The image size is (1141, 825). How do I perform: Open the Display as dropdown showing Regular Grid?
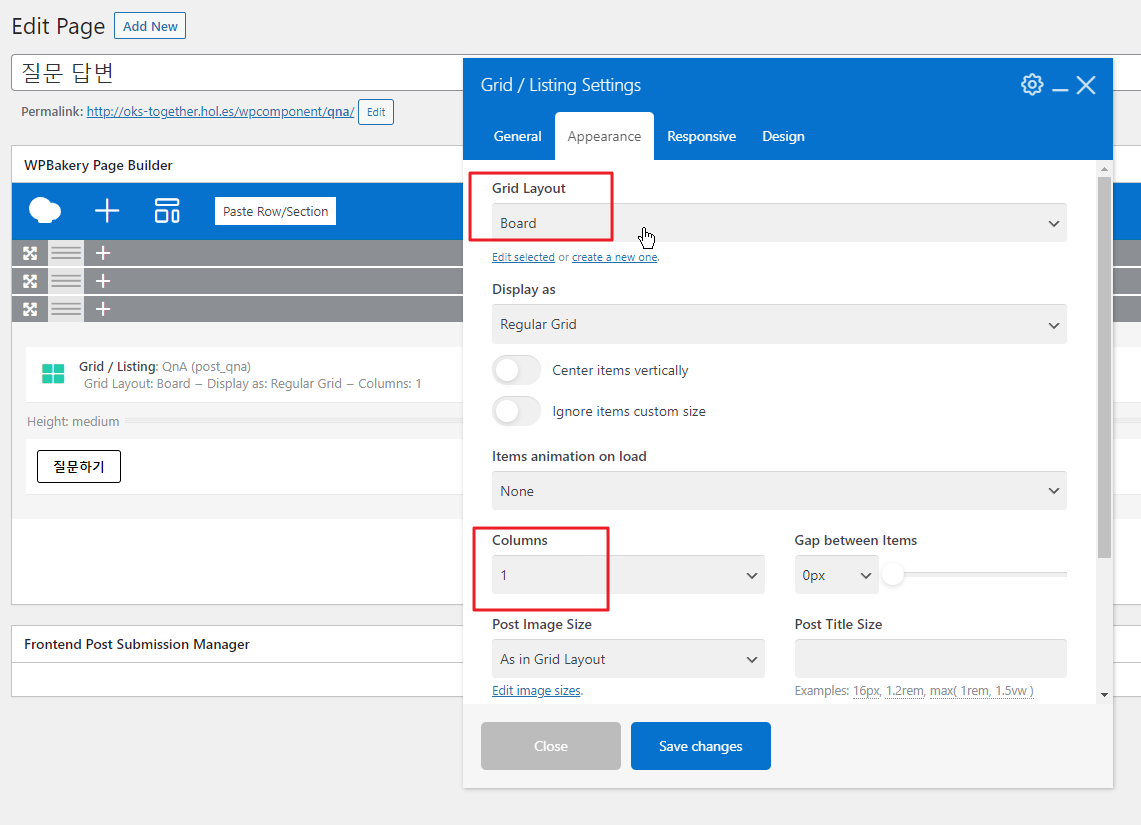(x=779, y=324)
